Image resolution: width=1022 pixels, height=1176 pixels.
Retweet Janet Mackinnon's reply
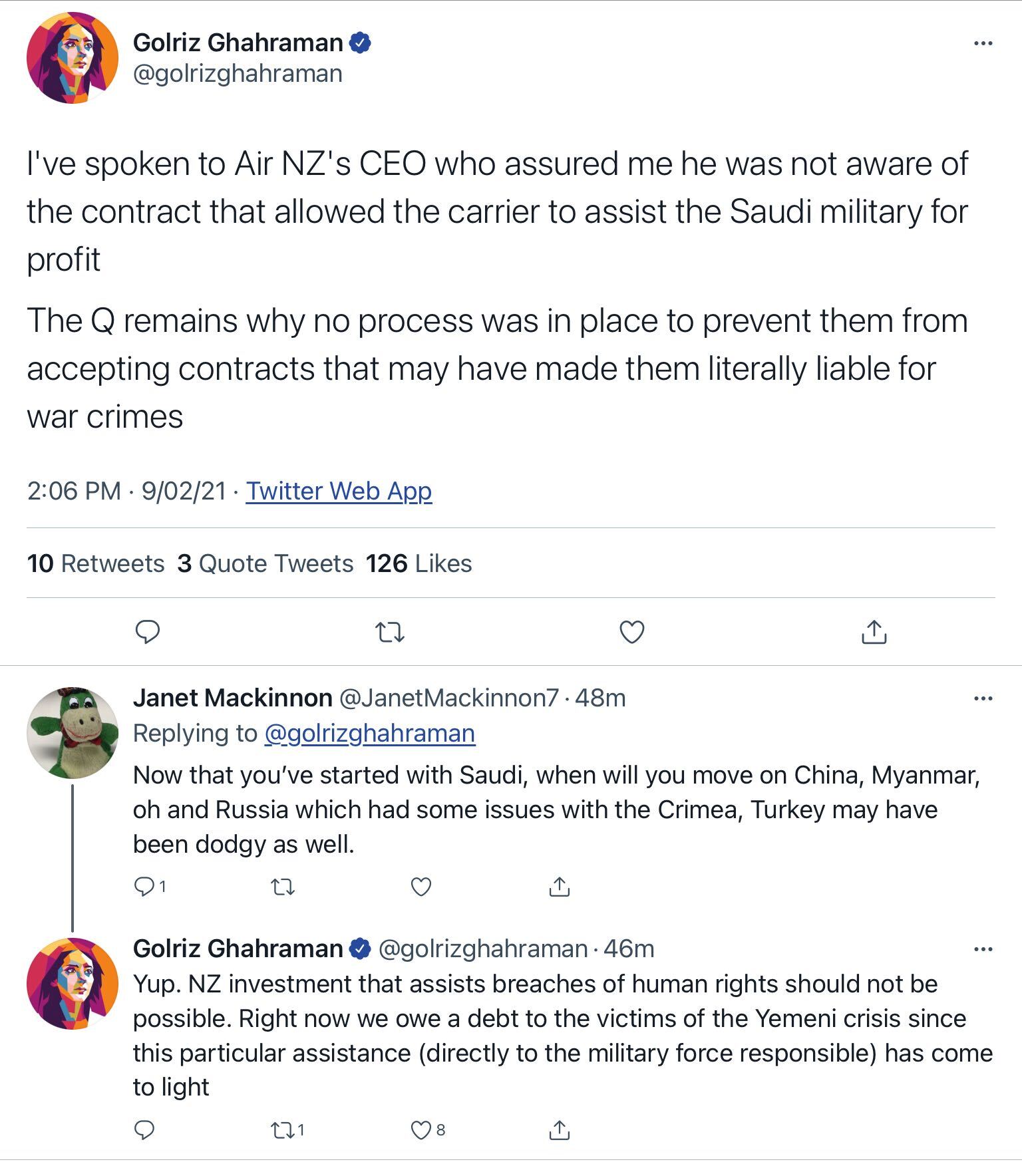click(x=283, y=886)
